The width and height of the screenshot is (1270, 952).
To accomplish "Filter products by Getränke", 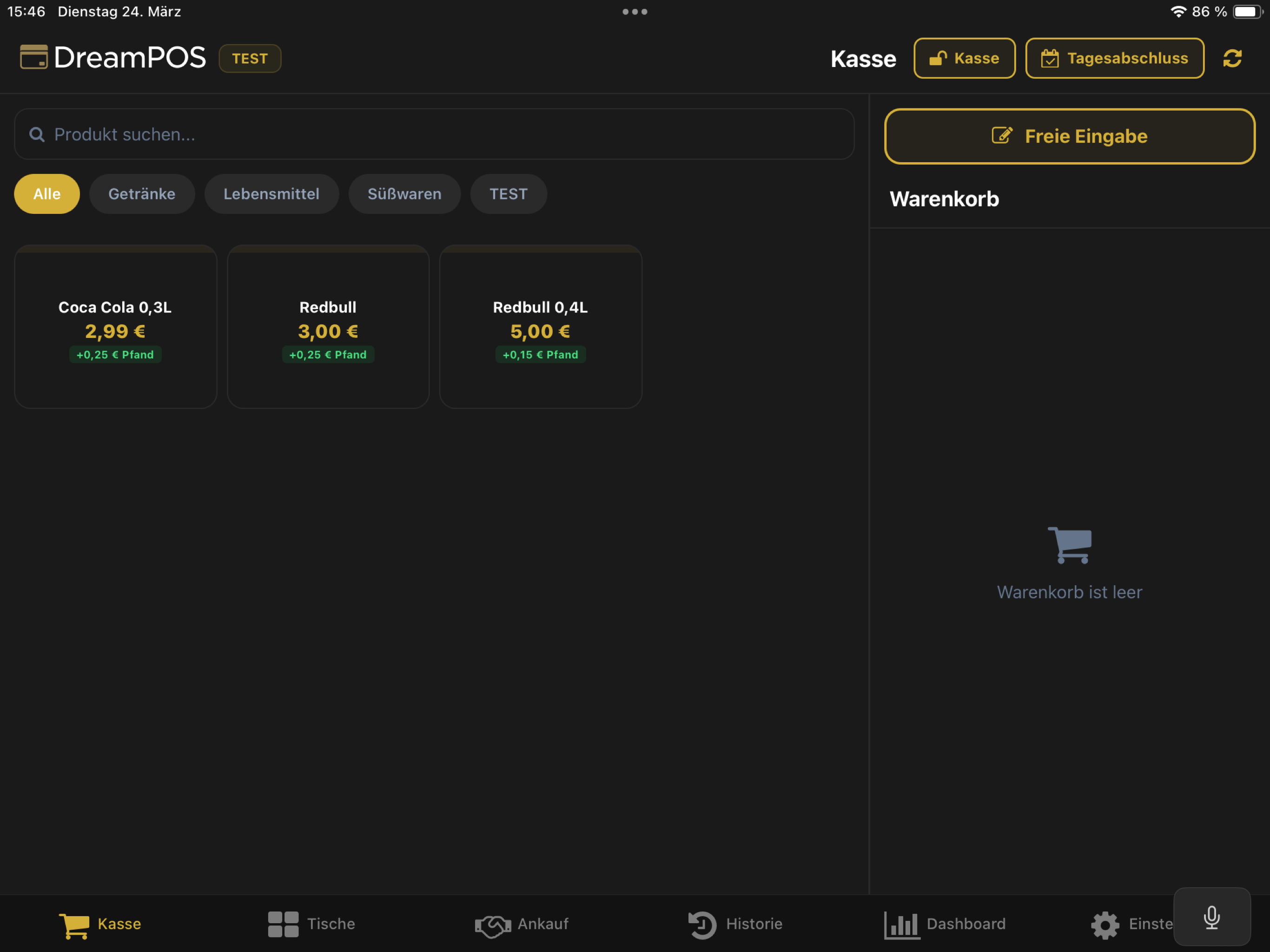I will click(142, 194).
